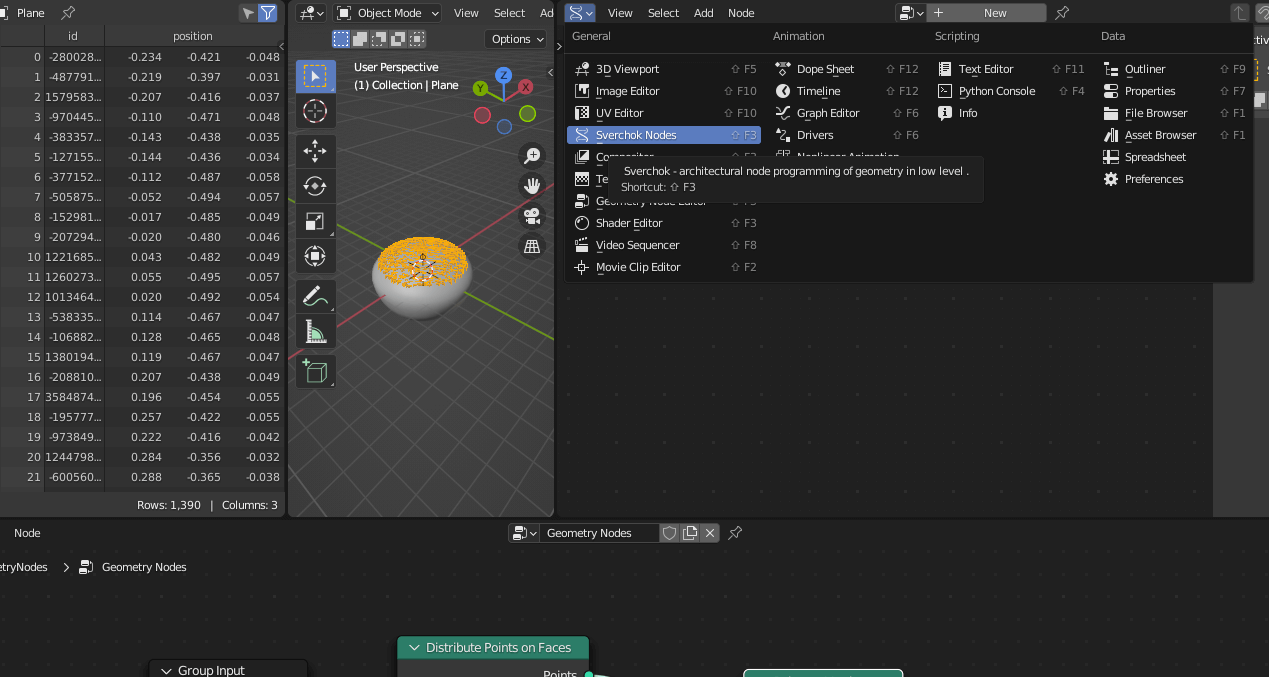This screenshot has height=677, width=1269.
Task: Set selection mode to intersect
Action: tap(417, 39)
